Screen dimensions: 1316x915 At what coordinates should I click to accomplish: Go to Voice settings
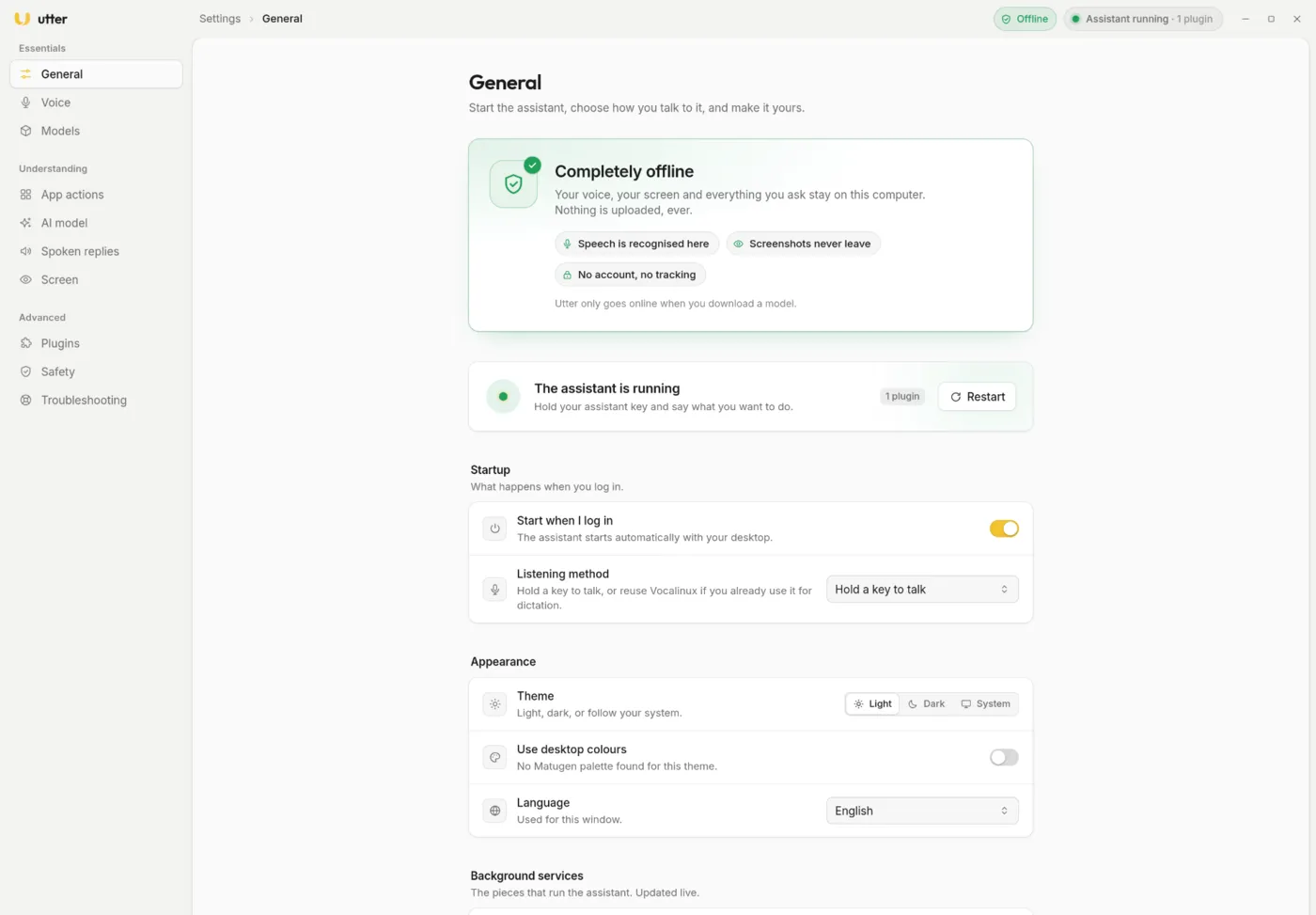pyautogui.click(x=96, y=103)
